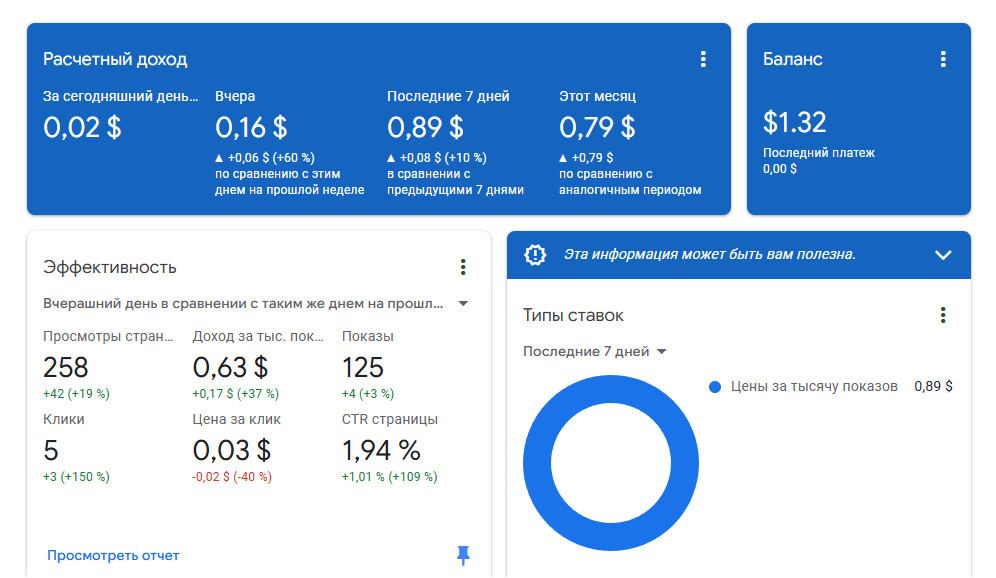The height and width of the screenshot is (578, 996).
Task: Click the CTR страницы value 1,94 %
Action: pyautogui.click(x=381, y=450)
